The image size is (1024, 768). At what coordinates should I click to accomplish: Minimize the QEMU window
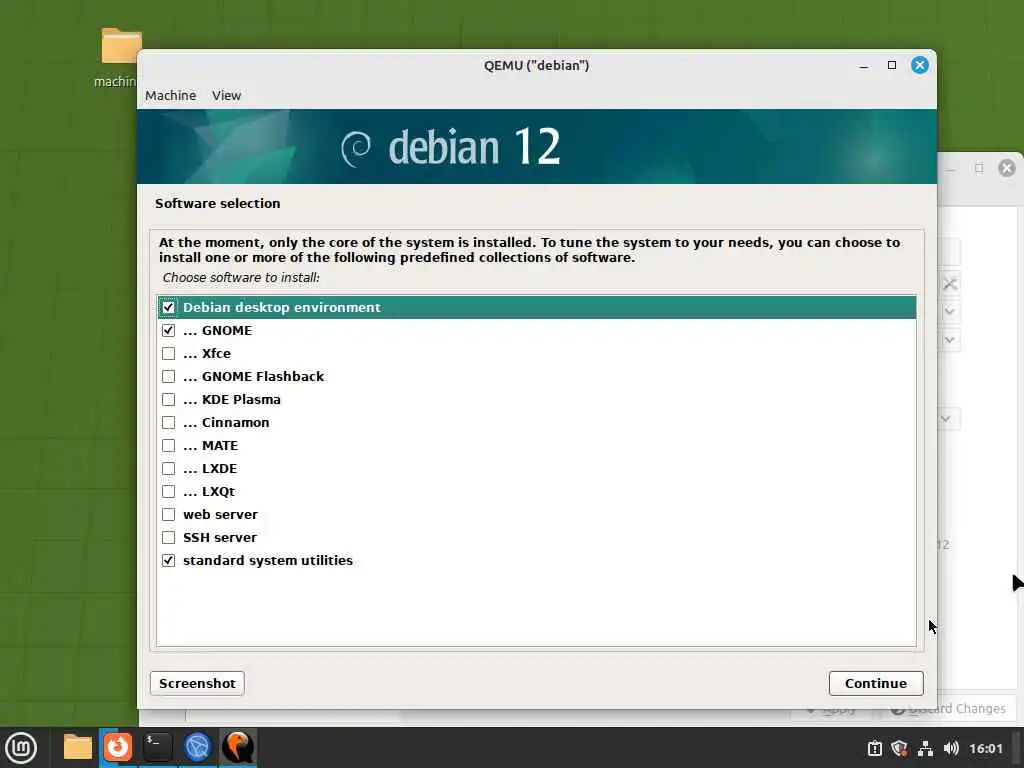coord(864,65)
